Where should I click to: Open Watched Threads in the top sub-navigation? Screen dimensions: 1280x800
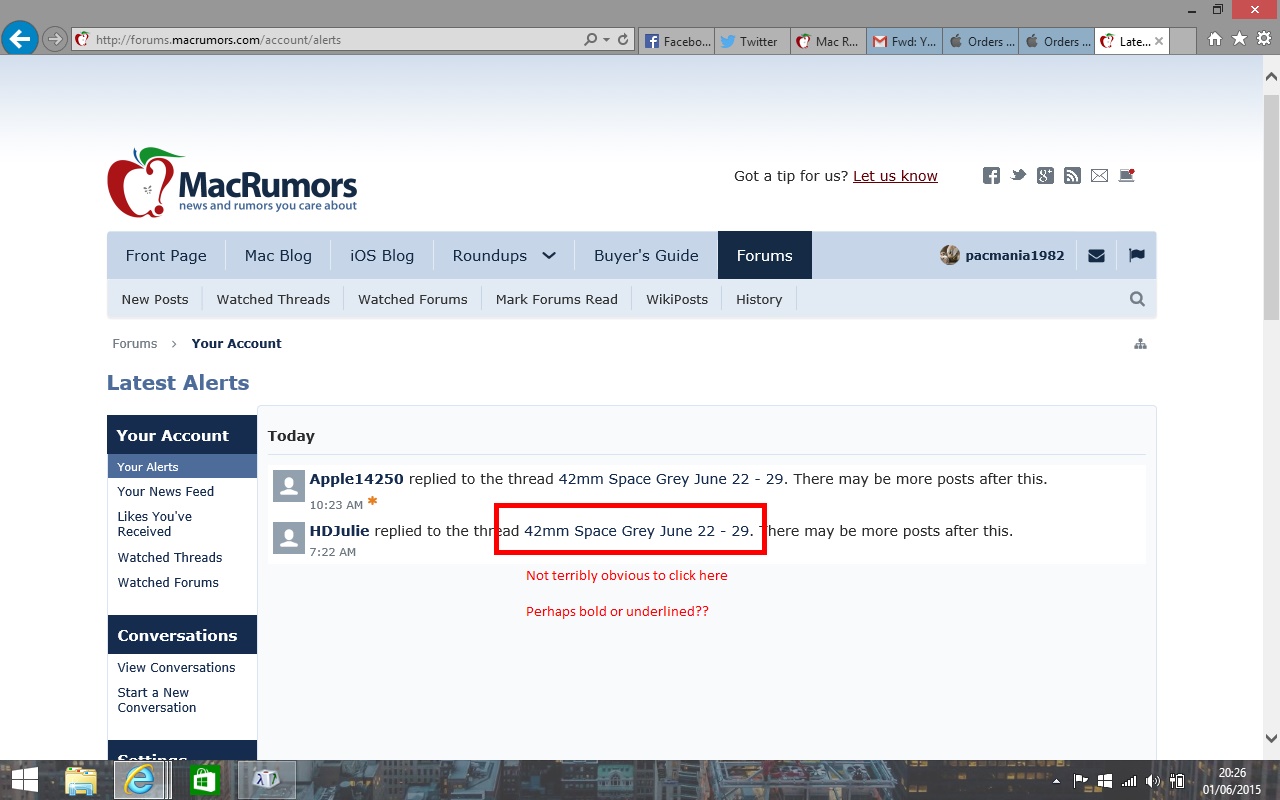tap(273, 299)
